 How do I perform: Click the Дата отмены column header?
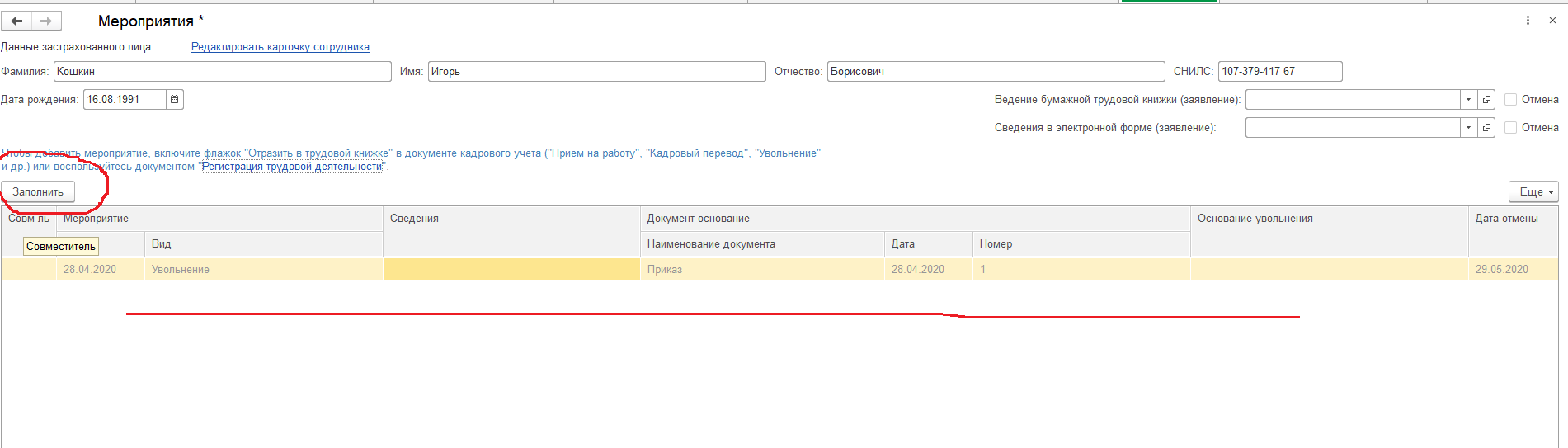[1506, 219]
